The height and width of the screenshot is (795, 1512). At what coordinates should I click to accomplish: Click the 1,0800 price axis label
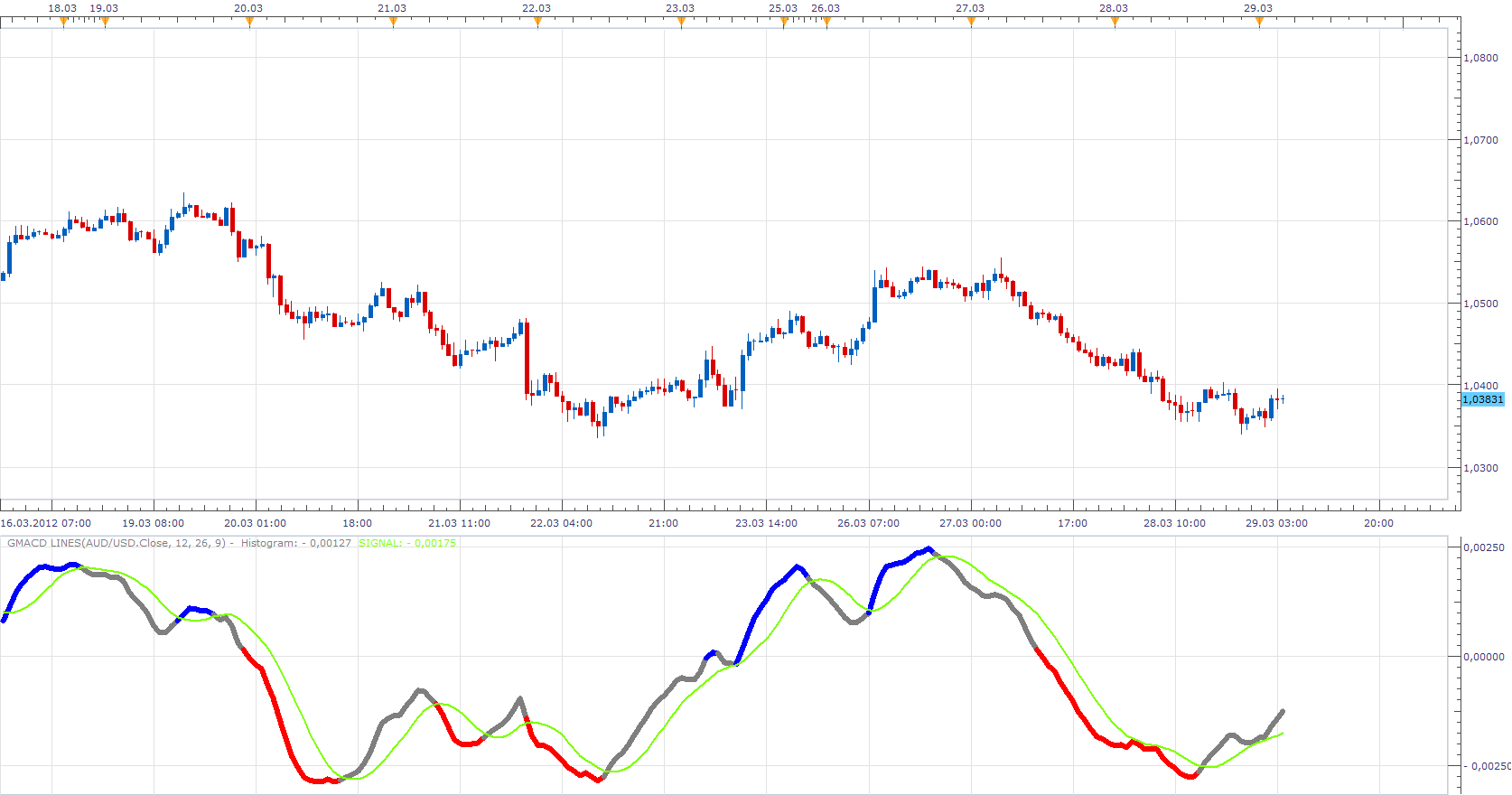pyautogui.click(x=1480, y=58)
